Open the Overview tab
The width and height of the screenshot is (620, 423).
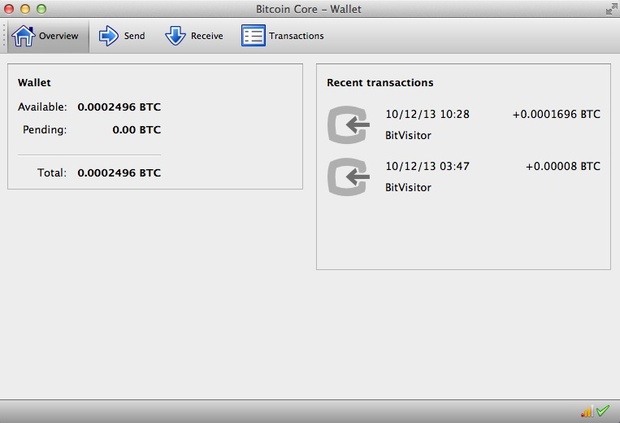(x=48, y=36)
